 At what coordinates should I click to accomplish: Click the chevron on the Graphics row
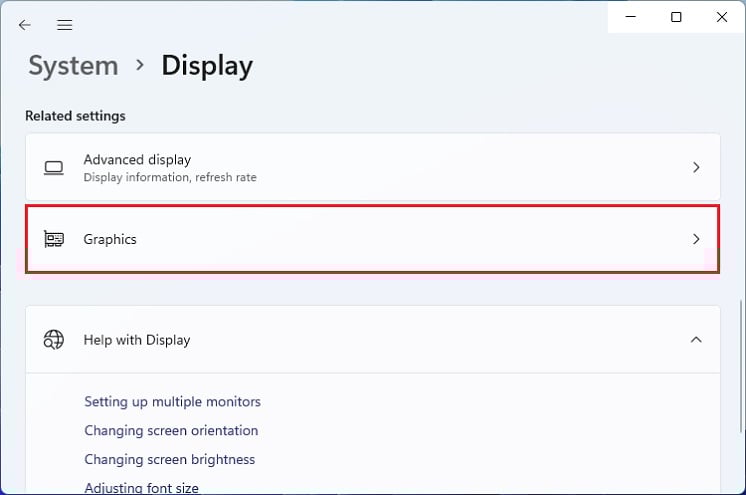coord(696,239)
